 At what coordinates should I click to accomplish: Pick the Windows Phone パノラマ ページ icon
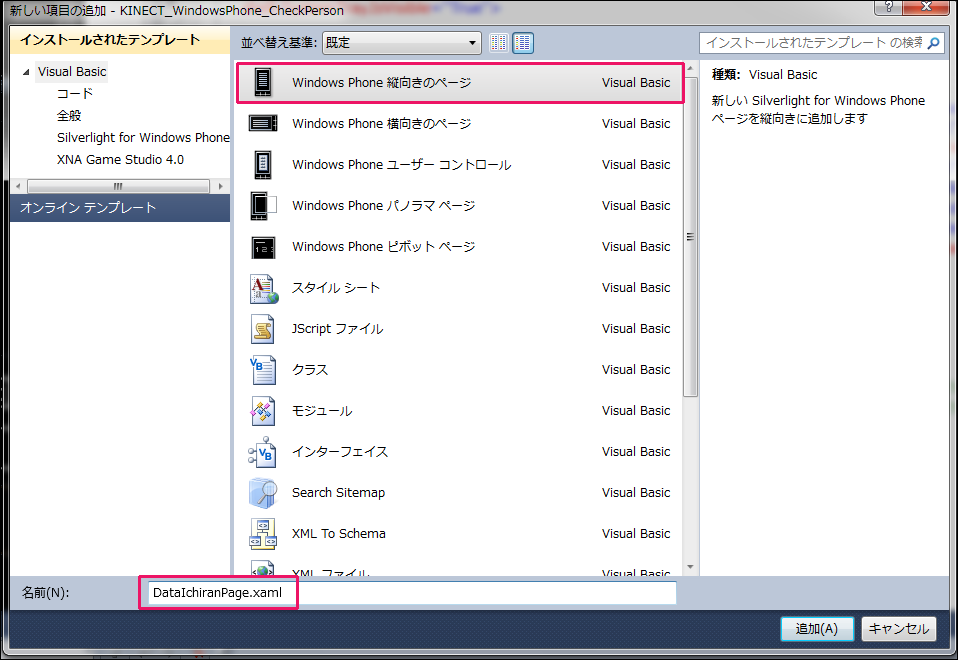263,205
